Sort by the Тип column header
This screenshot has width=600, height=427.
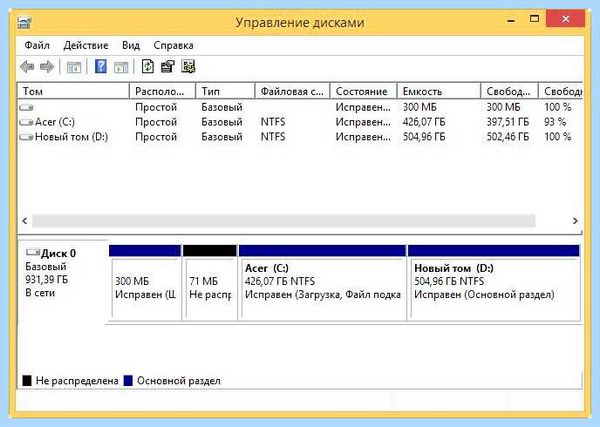coord(225,91)
